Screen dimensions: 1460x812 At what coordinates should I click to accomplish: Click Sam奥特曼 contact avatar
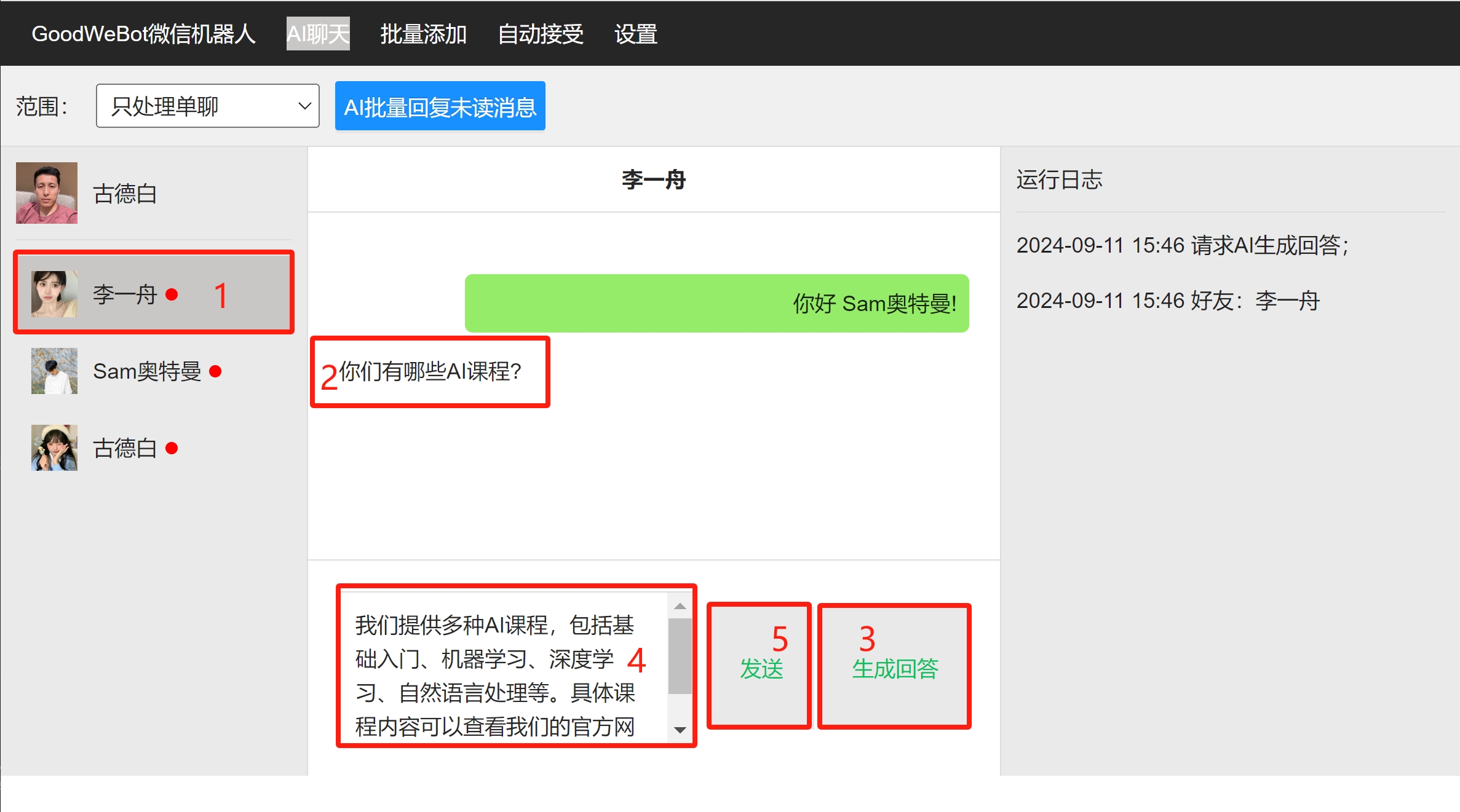pyautogui.click(x=54, y=371)
